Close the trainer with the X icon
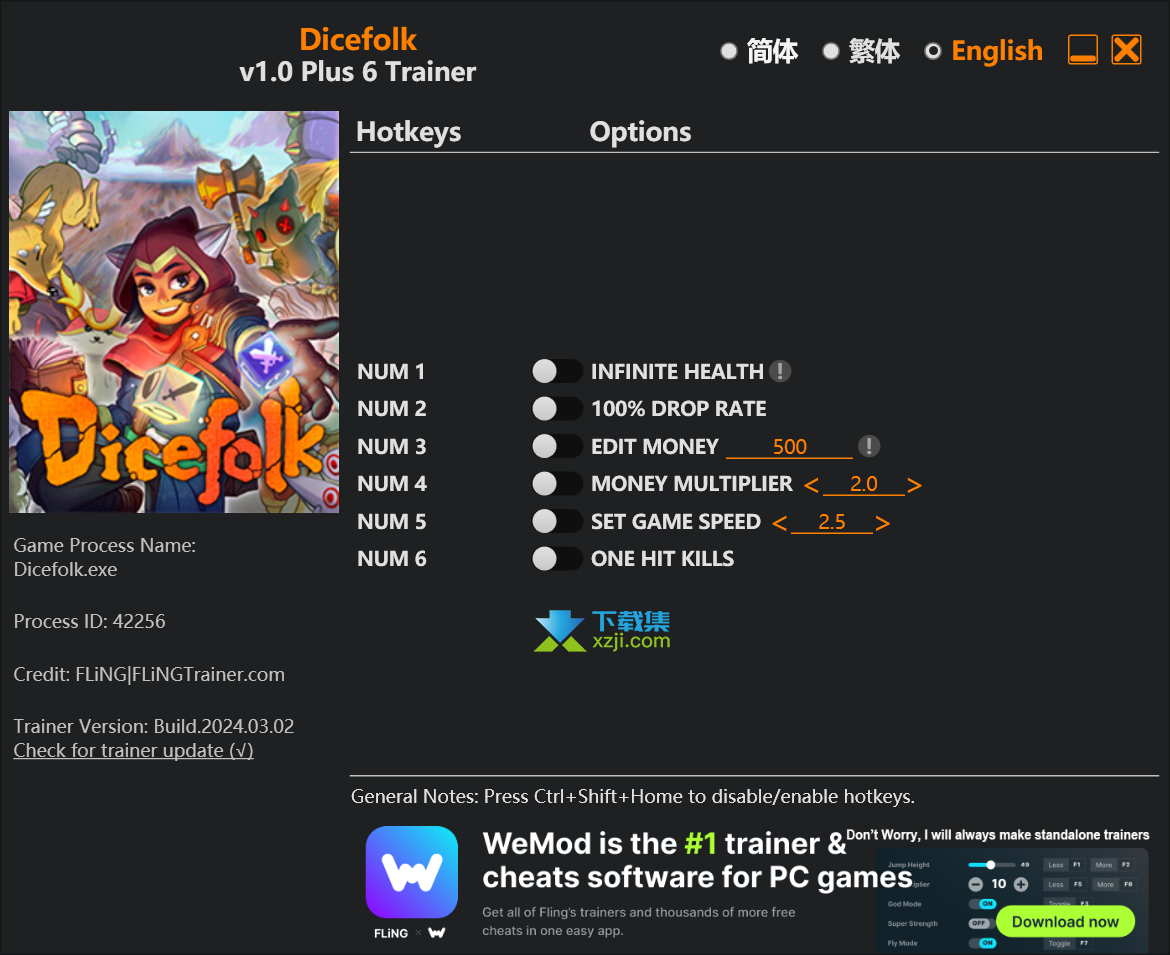The height and width of the screenshot is (955, 1170). pos(1127,50)
